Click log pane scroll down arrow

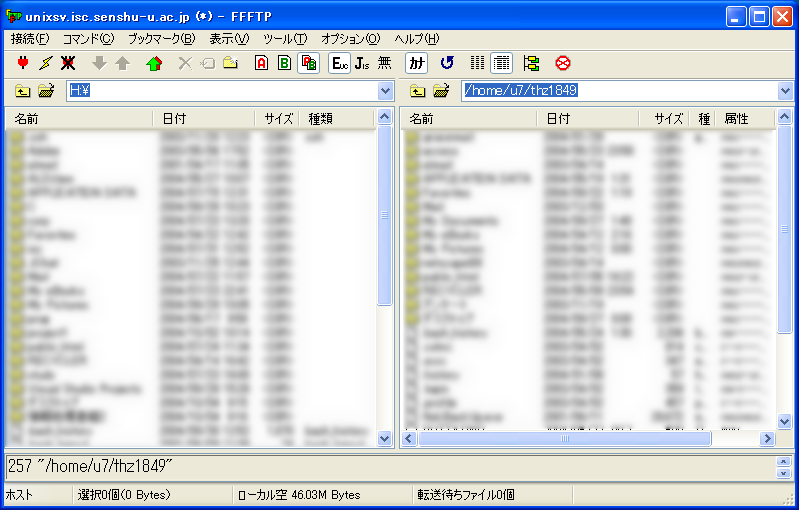[x=784, y=473]
